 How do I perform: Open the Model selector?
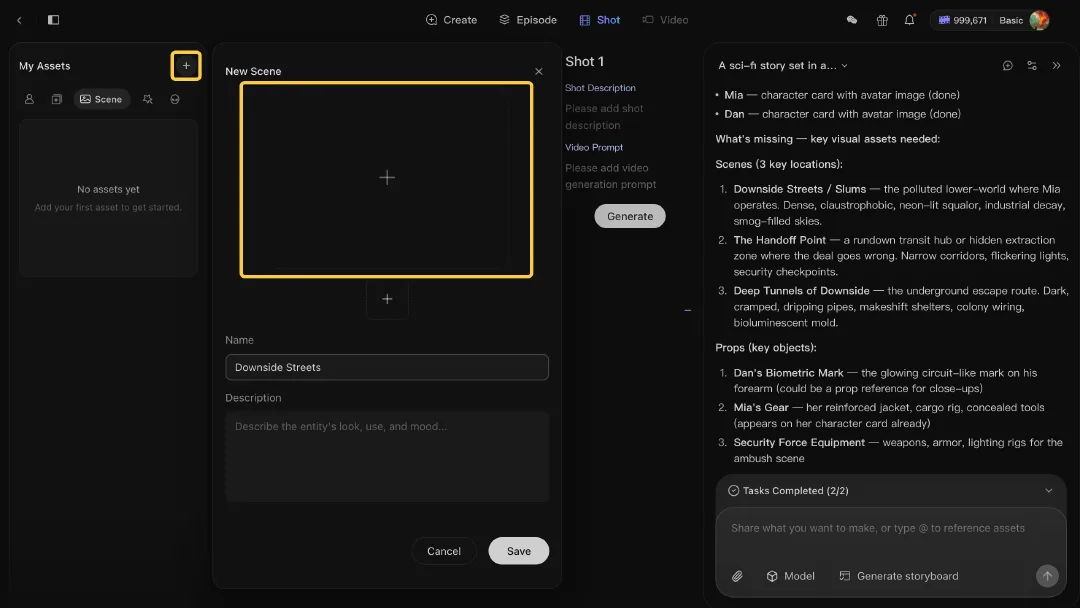tap(790, 576)
